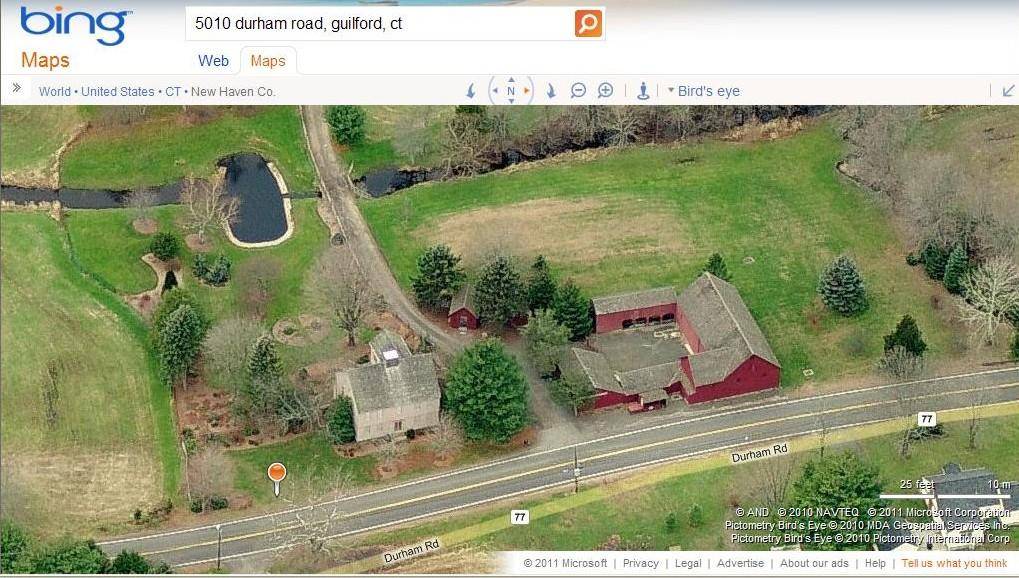Click the orange location pushpin on the map
The width and height of the screenshot is (1019, 578).
pos(277,478)
